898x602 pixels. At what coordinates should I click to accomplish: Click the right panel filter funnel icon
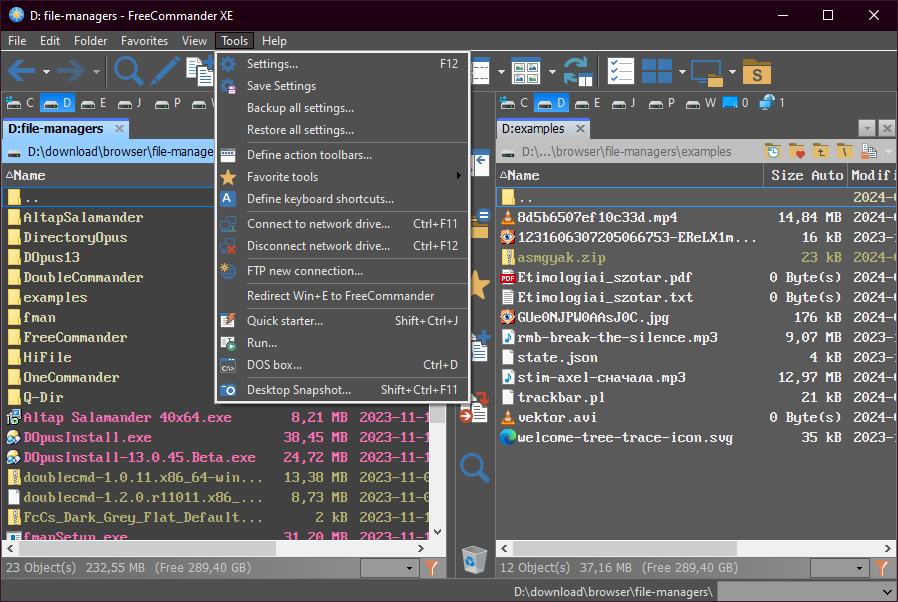(x=883, y=568)
